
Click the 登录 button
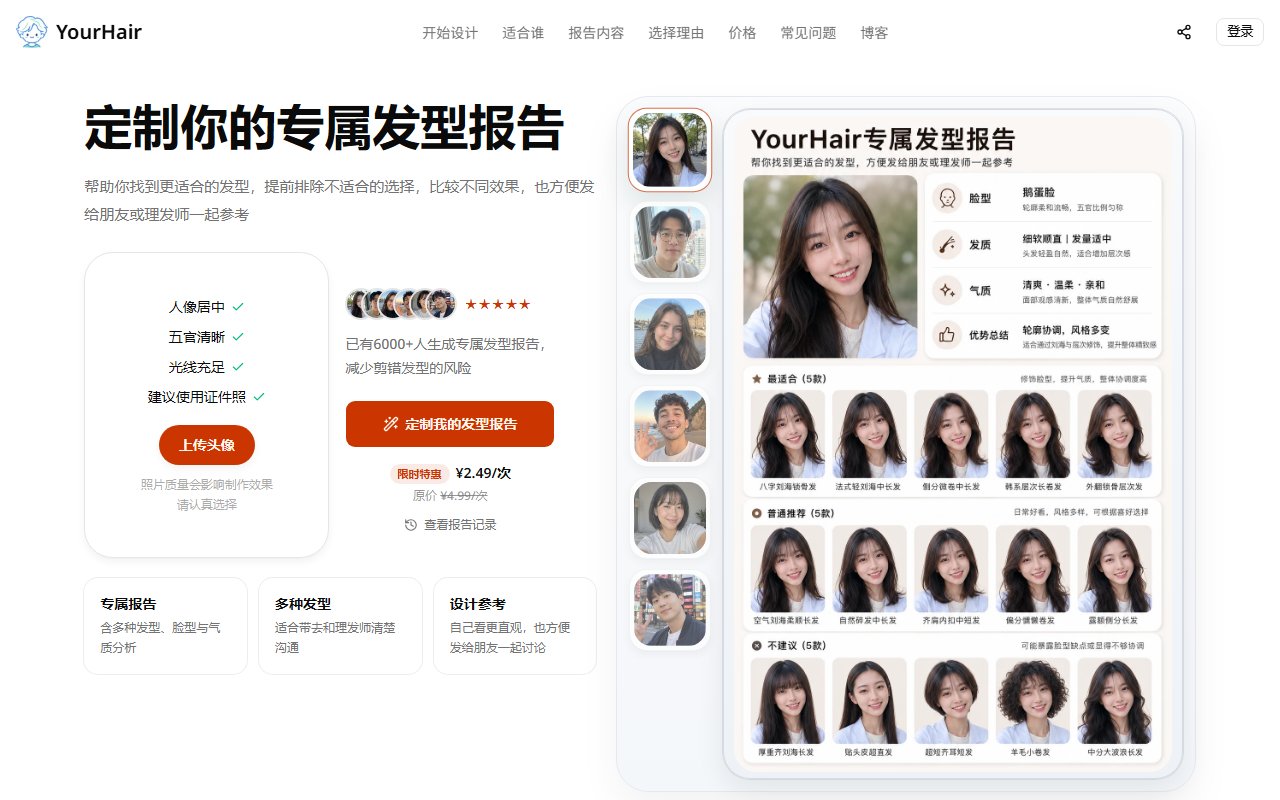[1240, 32]
